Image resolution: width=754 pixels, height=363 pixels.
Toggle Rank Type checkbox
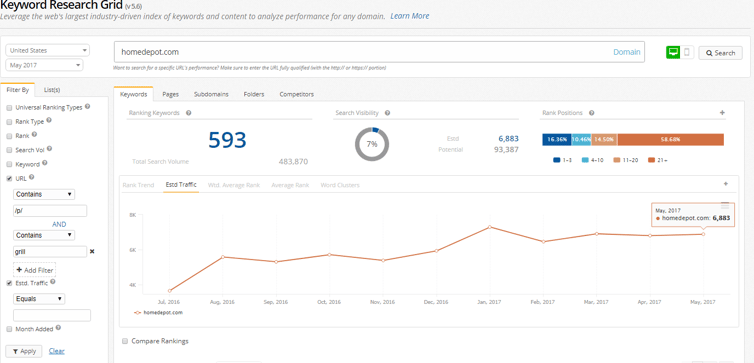[9, 122]
